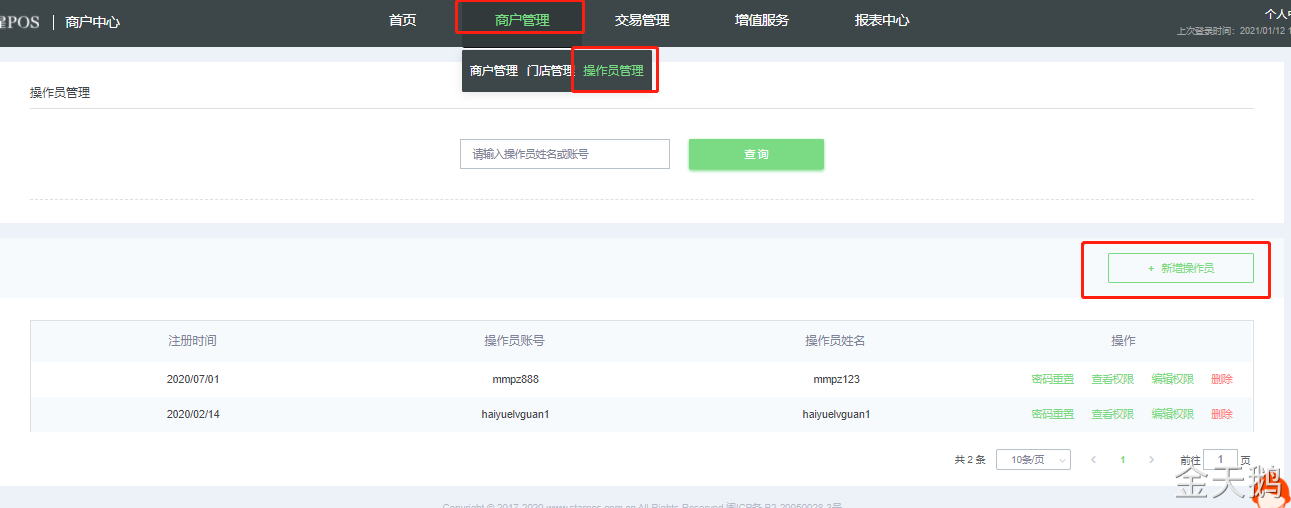Select 操作员管理 in the submenu

[613, 71]
